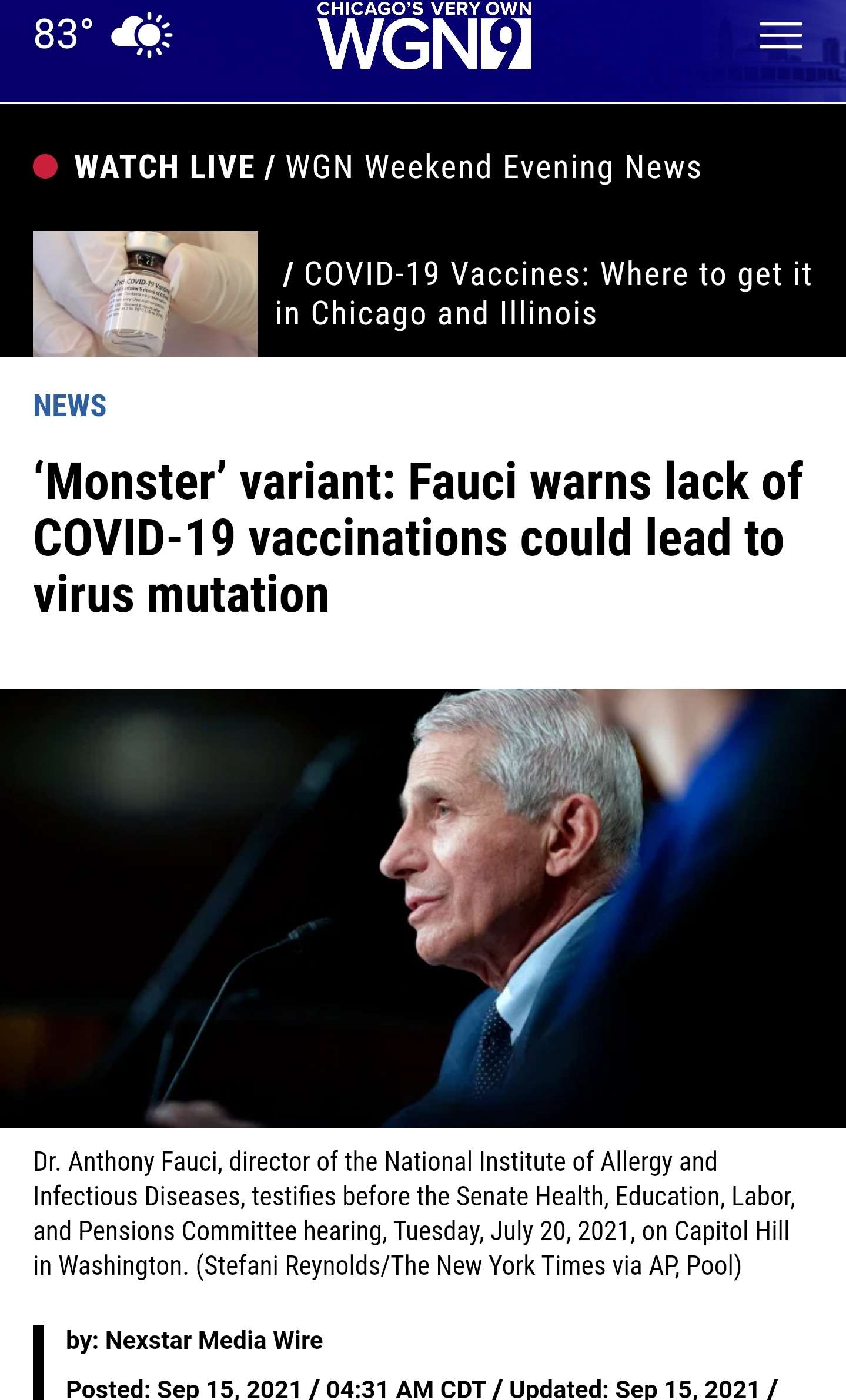Tap the WGN9 logo
Image resolution: width=846 pixels, height=1400 pixels.
pyautogui.click(x=424, y=43)
